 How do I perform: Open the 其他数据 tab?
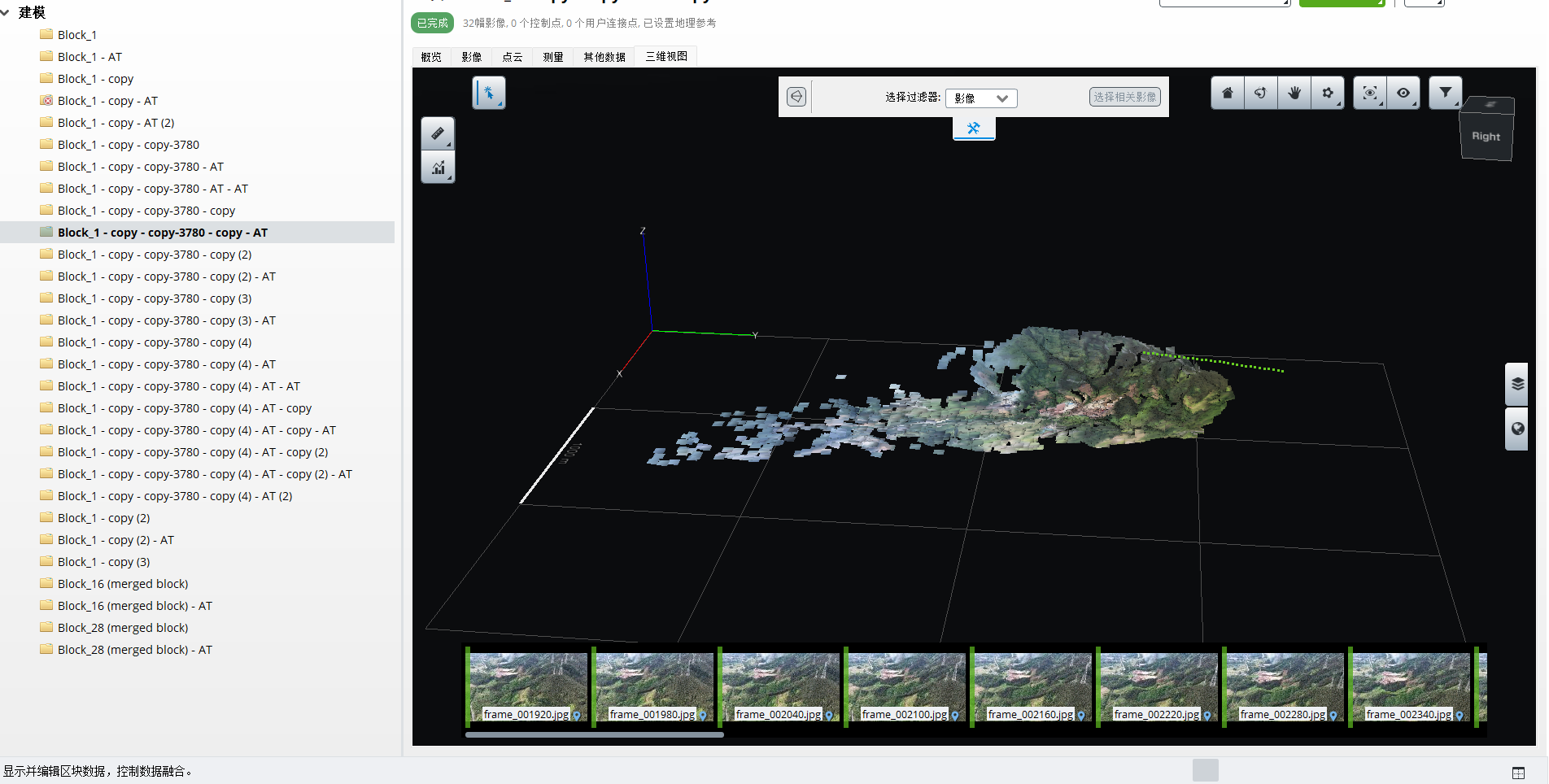click(604, 57)
